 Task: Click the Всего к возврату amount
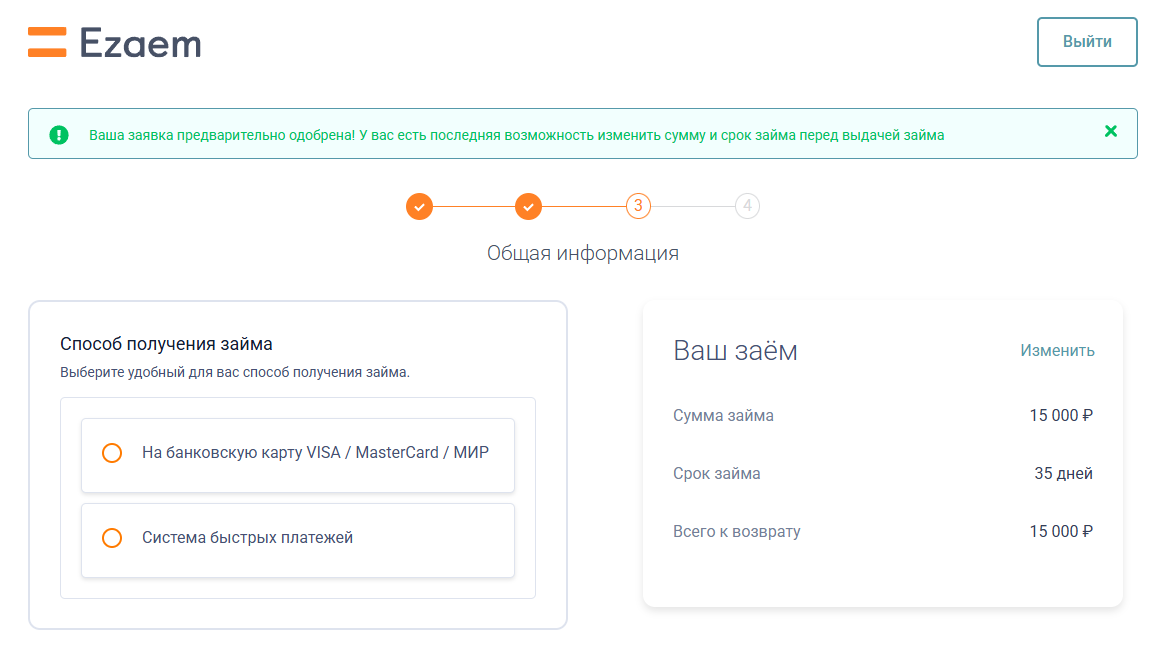[x=1061, y=531]
